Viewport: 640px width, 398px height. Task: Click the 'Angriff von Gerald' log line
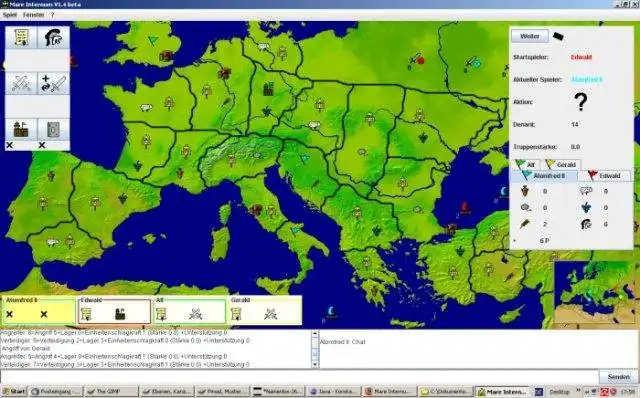point(26,349)
